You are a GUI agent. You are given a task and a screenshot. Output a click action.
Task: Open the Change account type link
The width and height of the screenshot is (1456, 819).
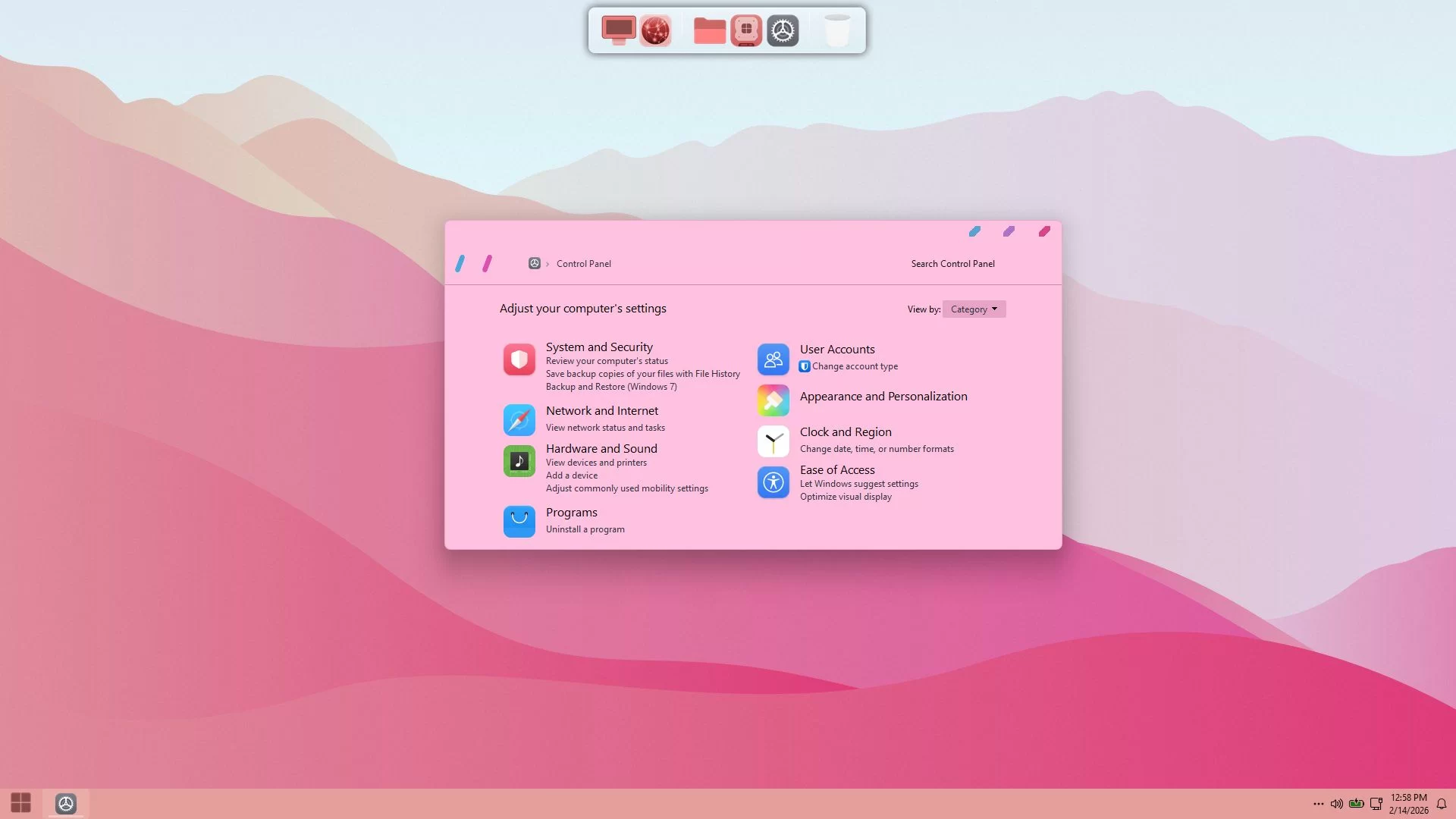(x=855, y=366)
